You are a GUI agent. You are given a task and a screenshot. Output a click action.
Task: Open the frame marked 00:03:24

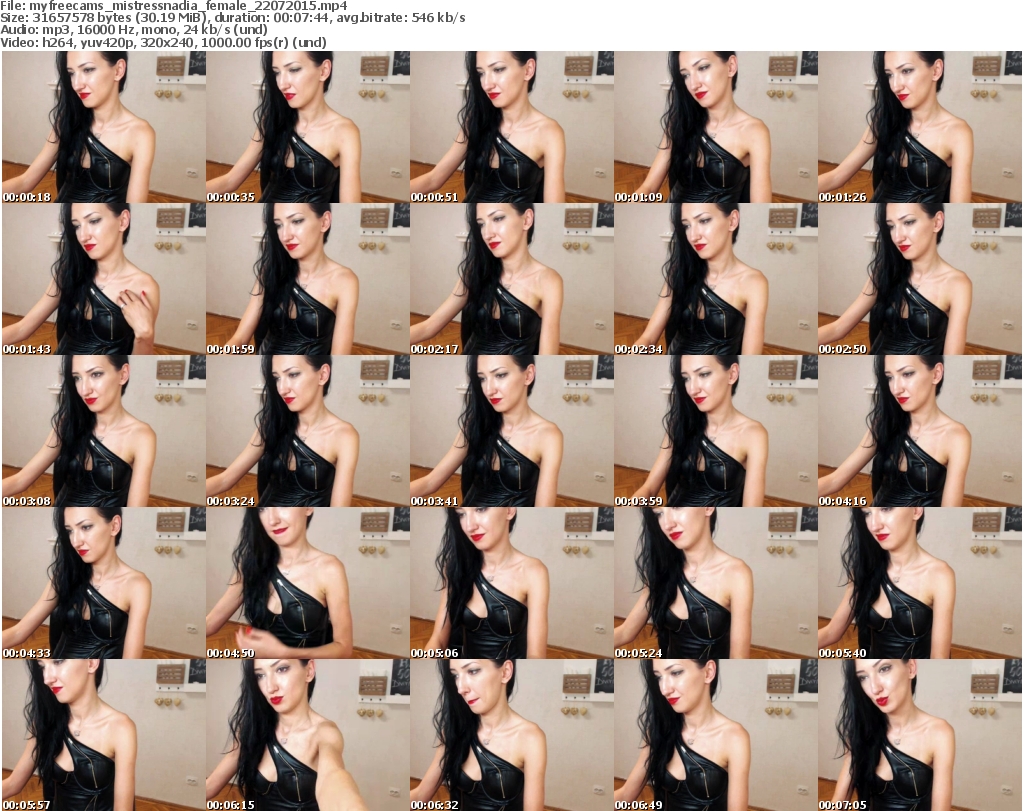308,431
